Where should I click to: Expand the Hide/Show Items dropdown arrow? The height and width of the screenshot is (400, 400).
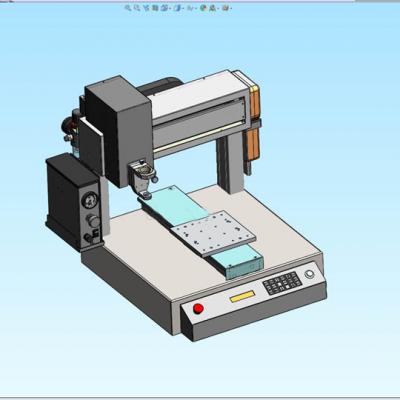[196, 8]
